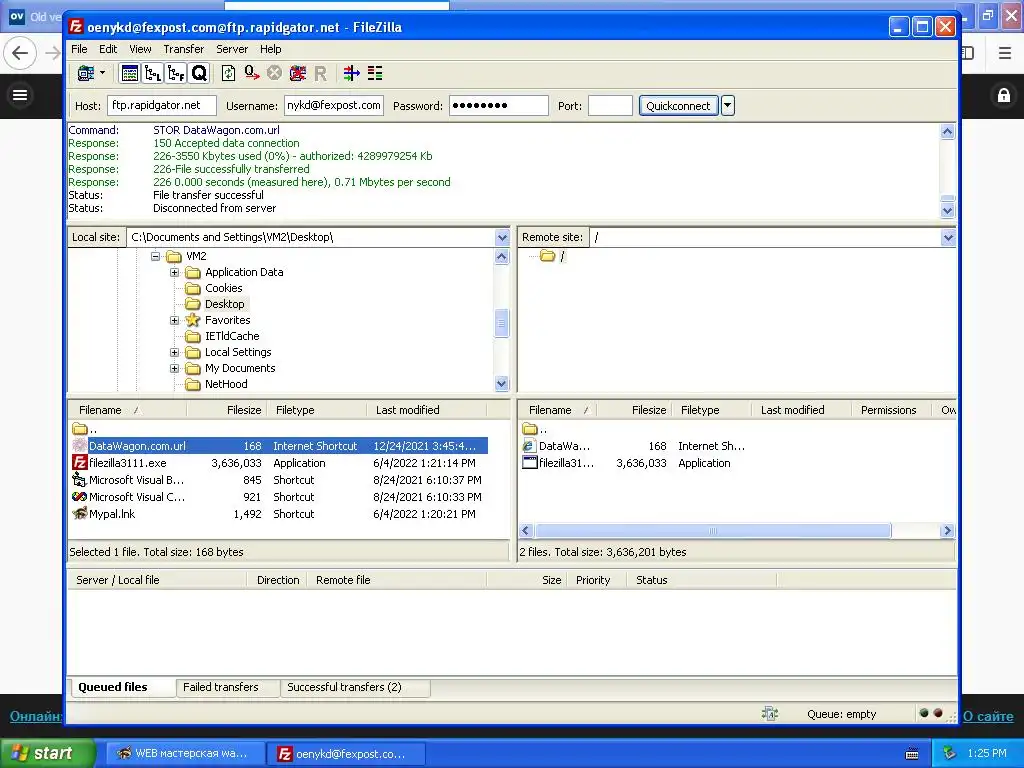Cancel current operation icon

click(274, 73)
